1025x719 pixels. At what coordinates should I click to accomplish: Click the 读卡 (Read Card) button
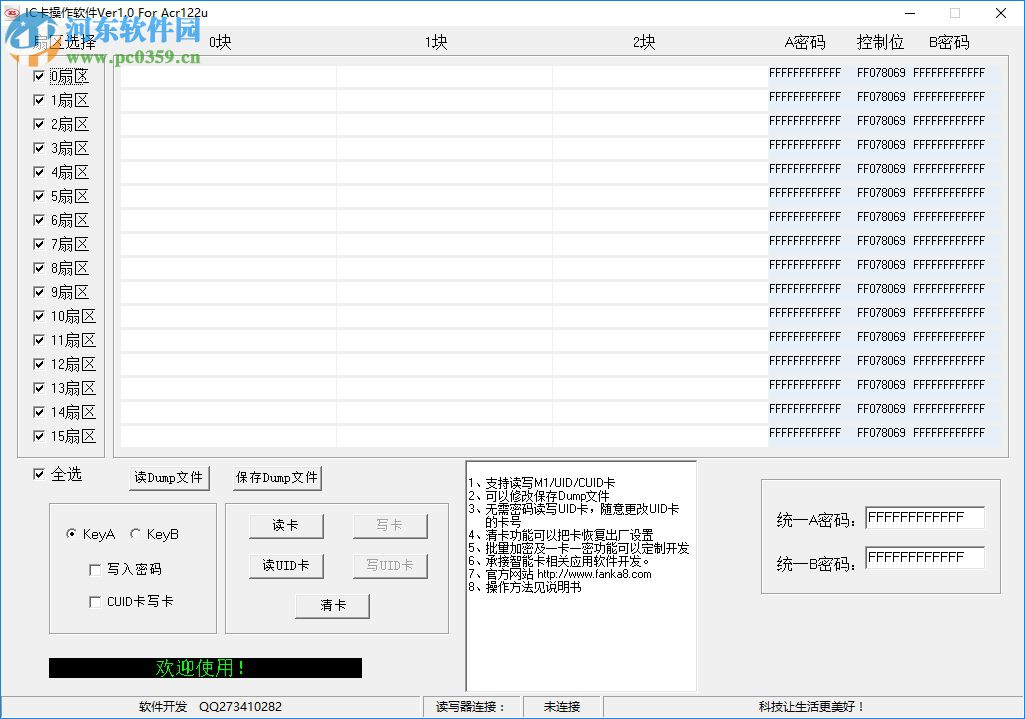click(286, 525)
